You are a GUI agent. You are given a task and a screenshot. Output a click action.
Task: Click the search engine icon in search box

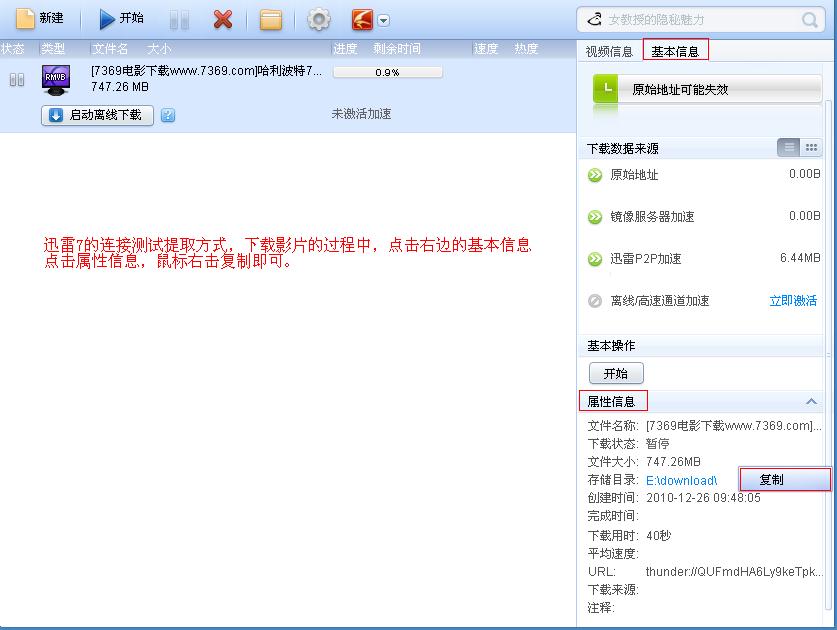[x=594, y=20]
